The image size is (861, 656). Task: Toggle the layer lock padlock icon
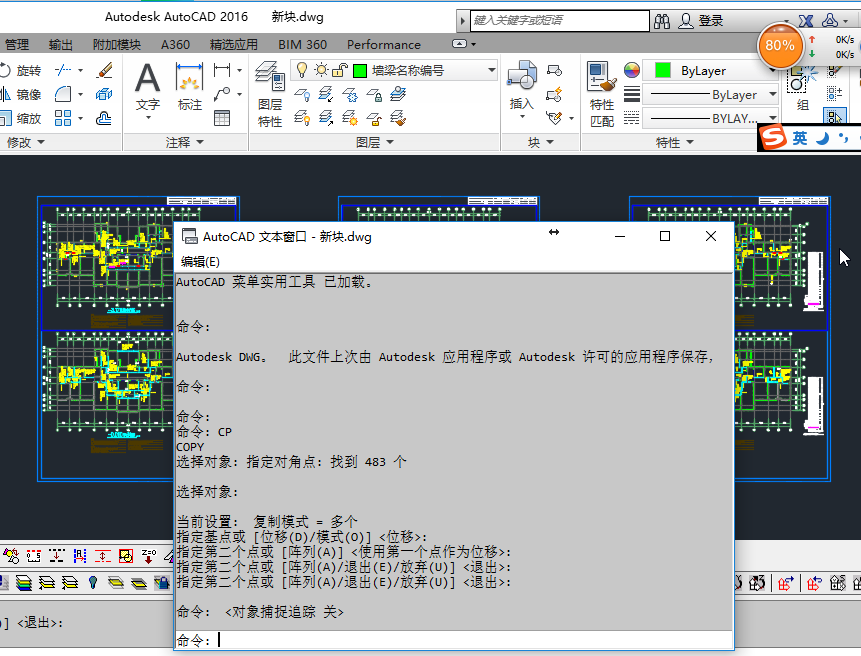pos(338,70)
